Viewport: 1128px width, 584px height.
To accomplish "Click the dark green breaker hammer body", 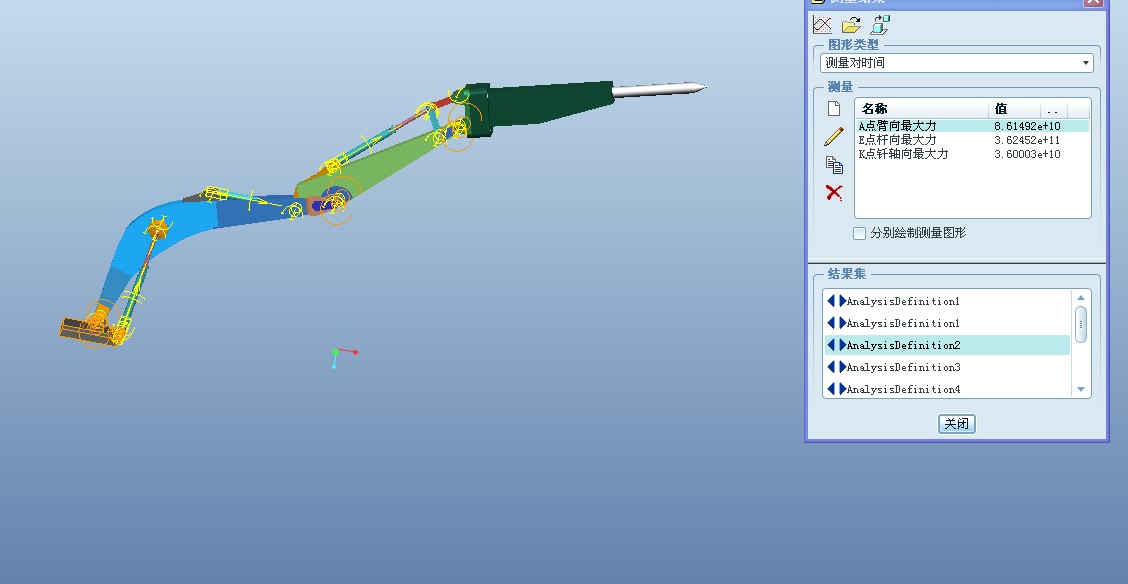I will 547,105.
